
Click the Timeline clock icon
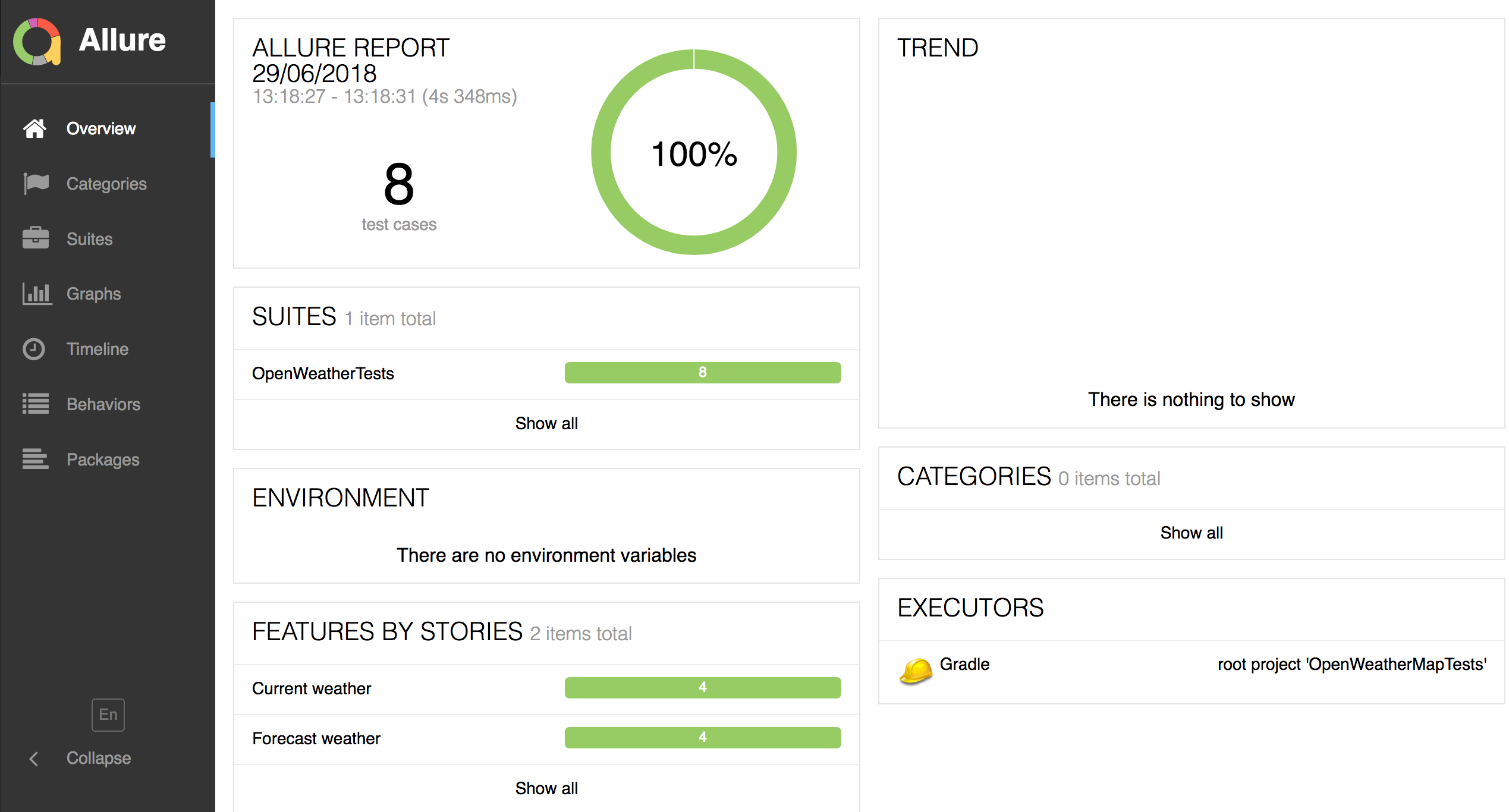[x=34, y=349]
